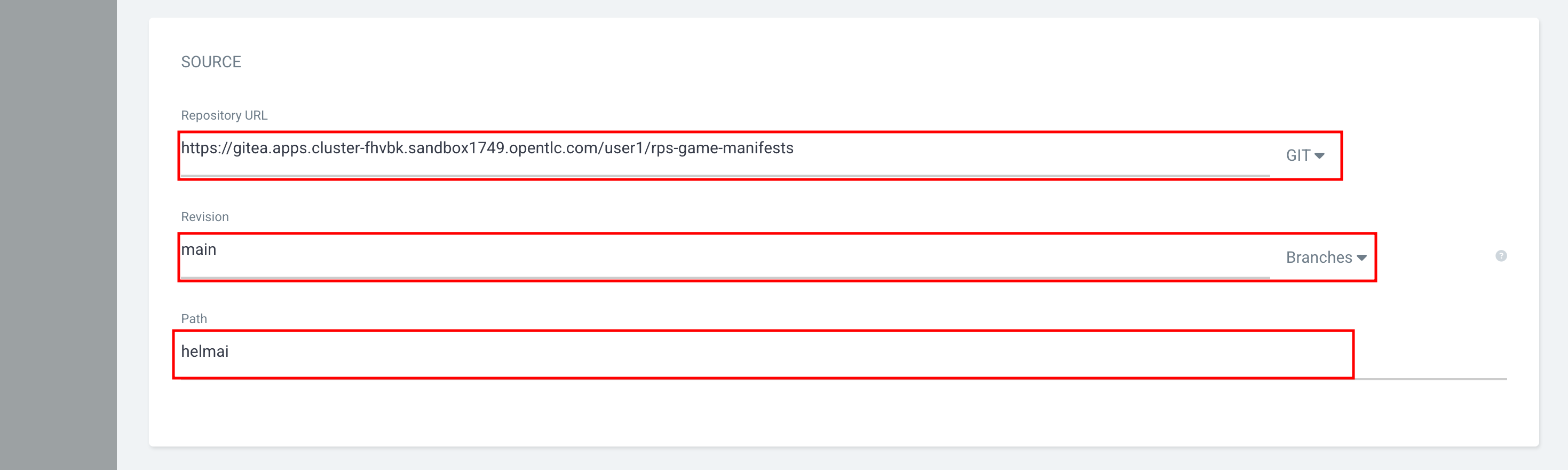This screenshot has width=1568, height=470.
Task: Open the Branches revision type dropdown
Action: pyautogui.click(x=1326, y=257)
